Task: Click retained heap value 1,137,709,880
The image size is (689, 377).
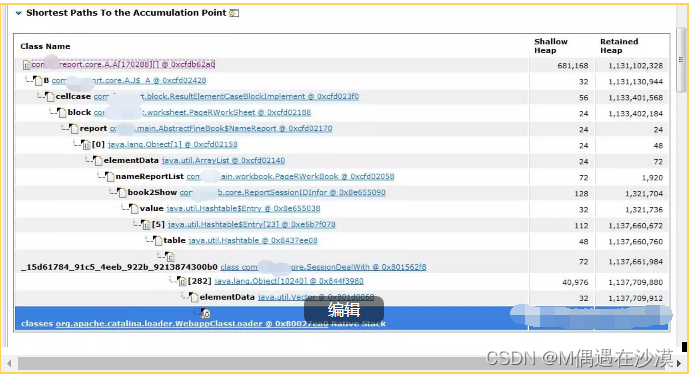Action: tap(635, 283)
